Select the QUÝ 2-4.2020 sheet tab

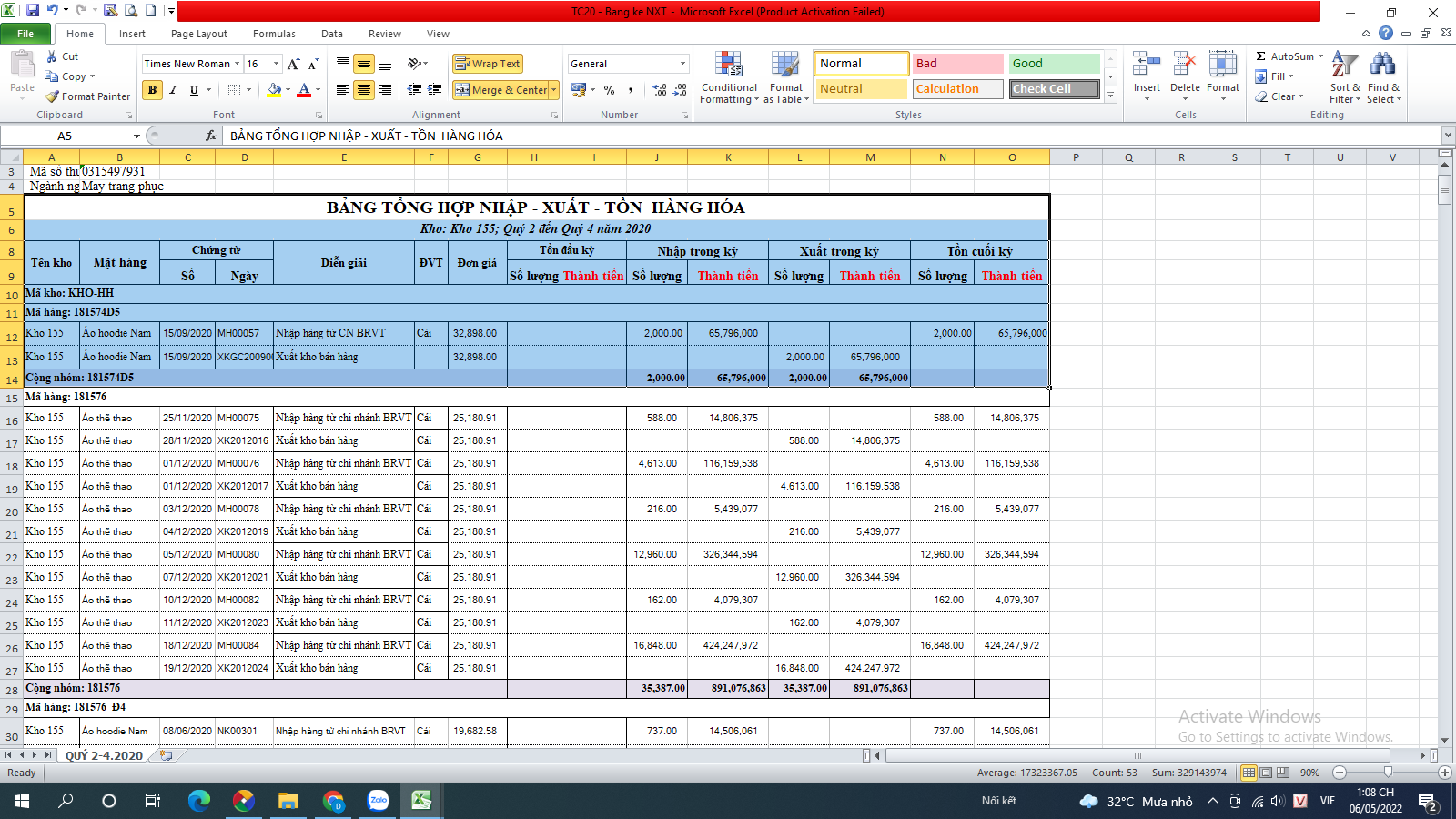click(x=104, y=755)
